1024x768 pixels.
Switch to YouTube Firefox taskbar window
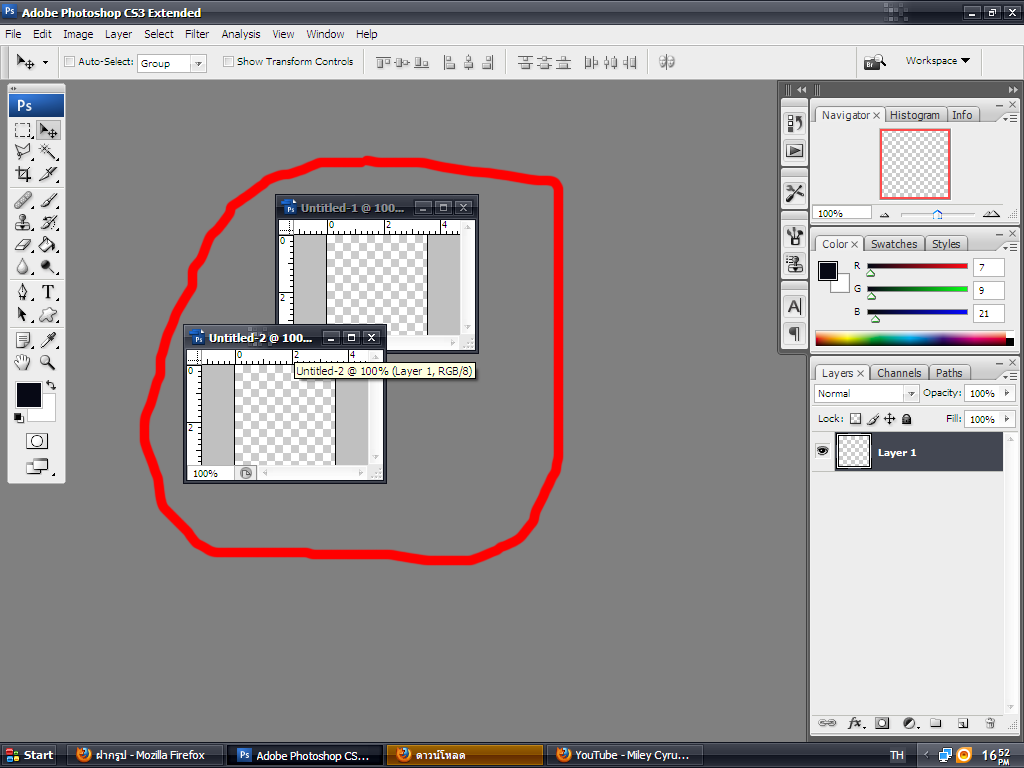click(x=624, y=755)
